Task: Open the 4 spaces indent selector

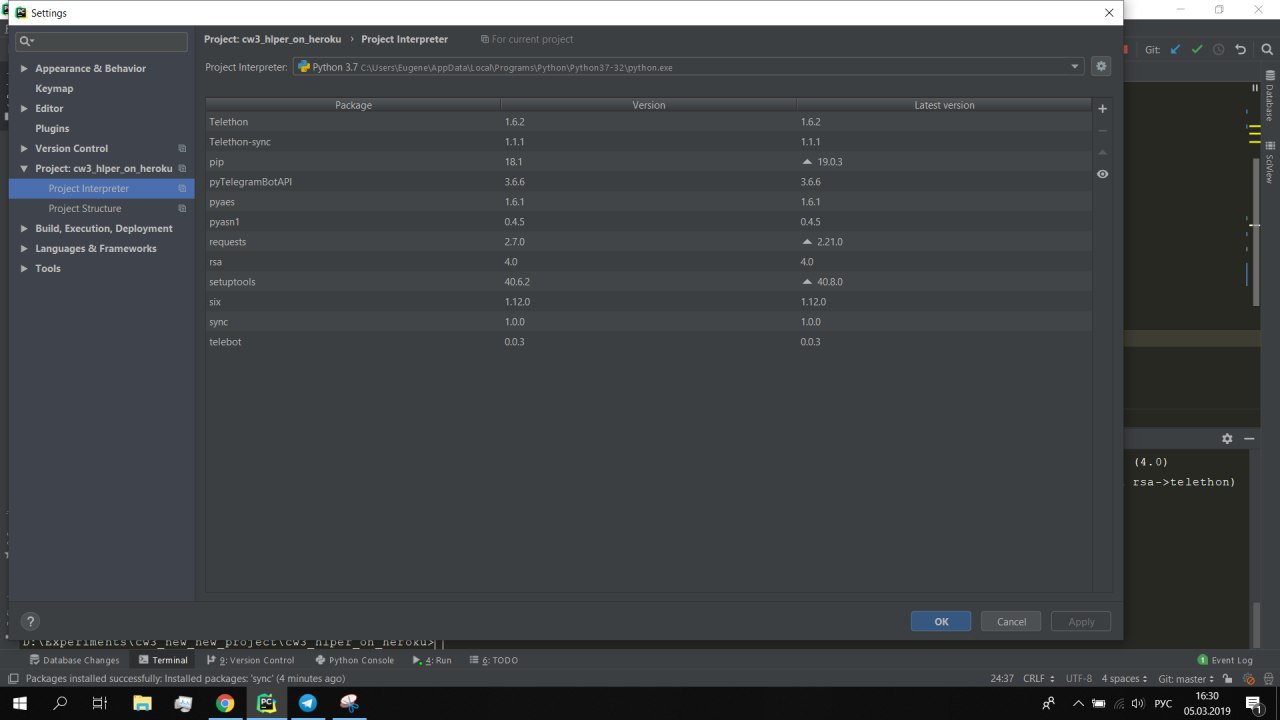Action: pyautogui.click(x=1124, y=678)
